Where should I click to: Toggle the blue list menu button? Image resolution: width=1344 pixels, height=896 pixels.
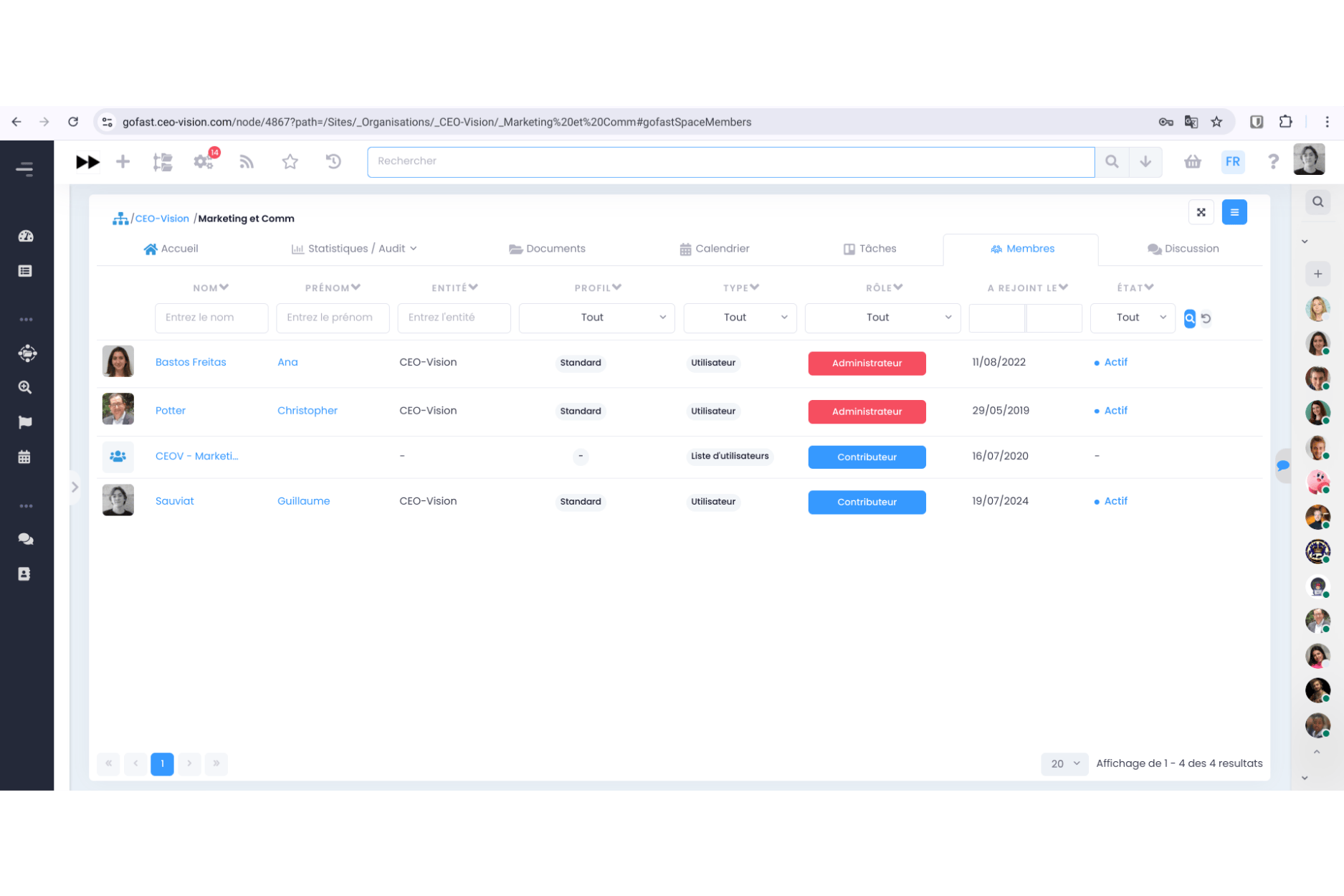point(1234,212)
